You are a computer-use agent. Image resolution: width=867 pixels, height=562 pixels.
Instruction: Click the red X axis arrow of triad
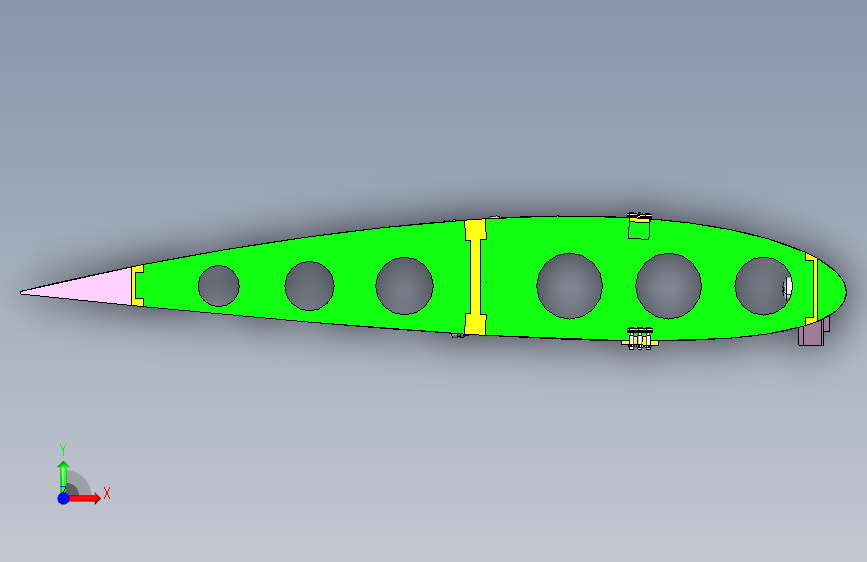[x=86, y=498]
